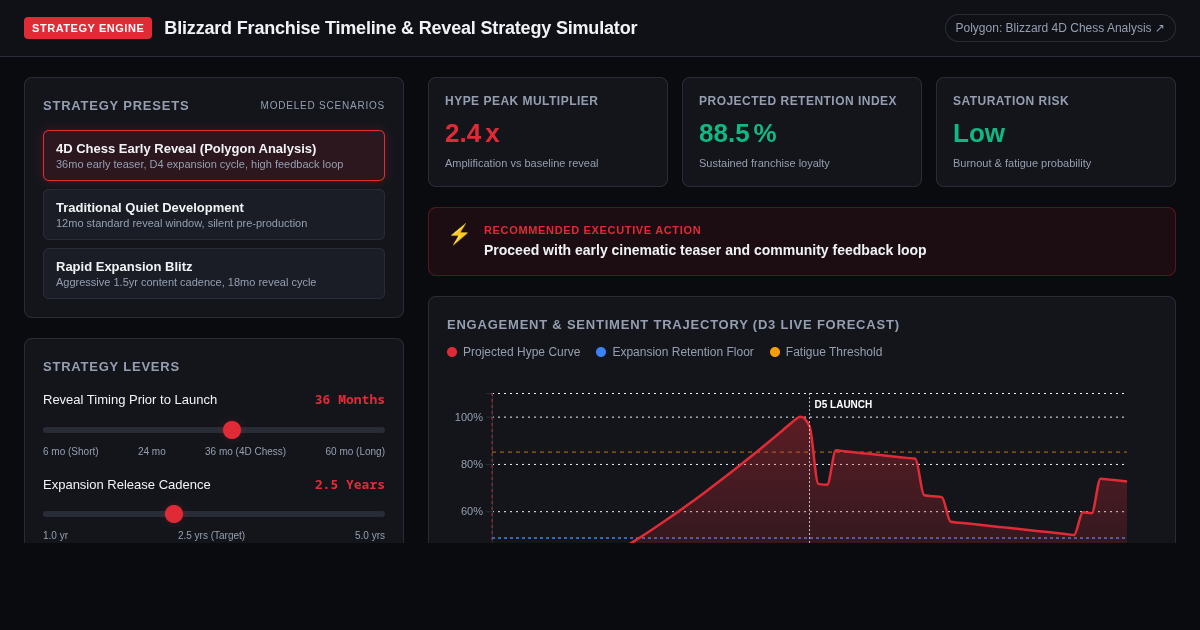Click the 5.0 yrs cadence label

[370, 535]
